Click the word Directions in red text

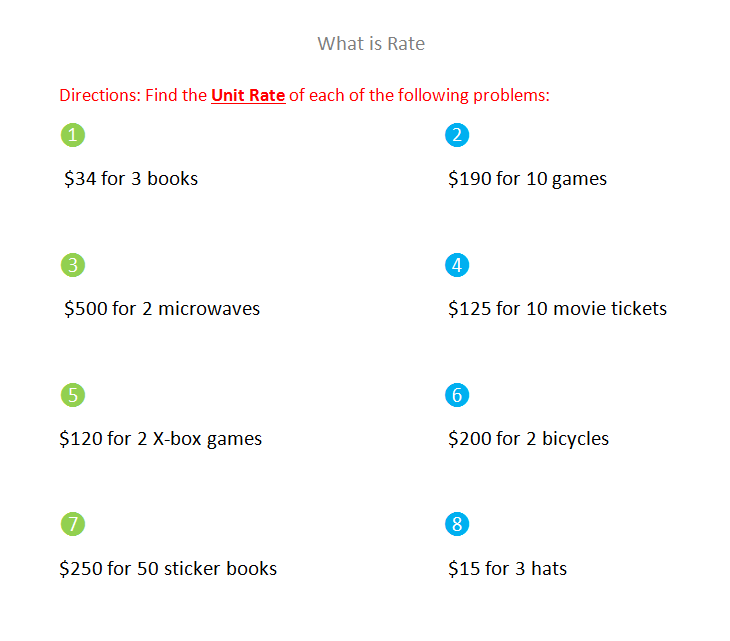(x=100, y=95)
